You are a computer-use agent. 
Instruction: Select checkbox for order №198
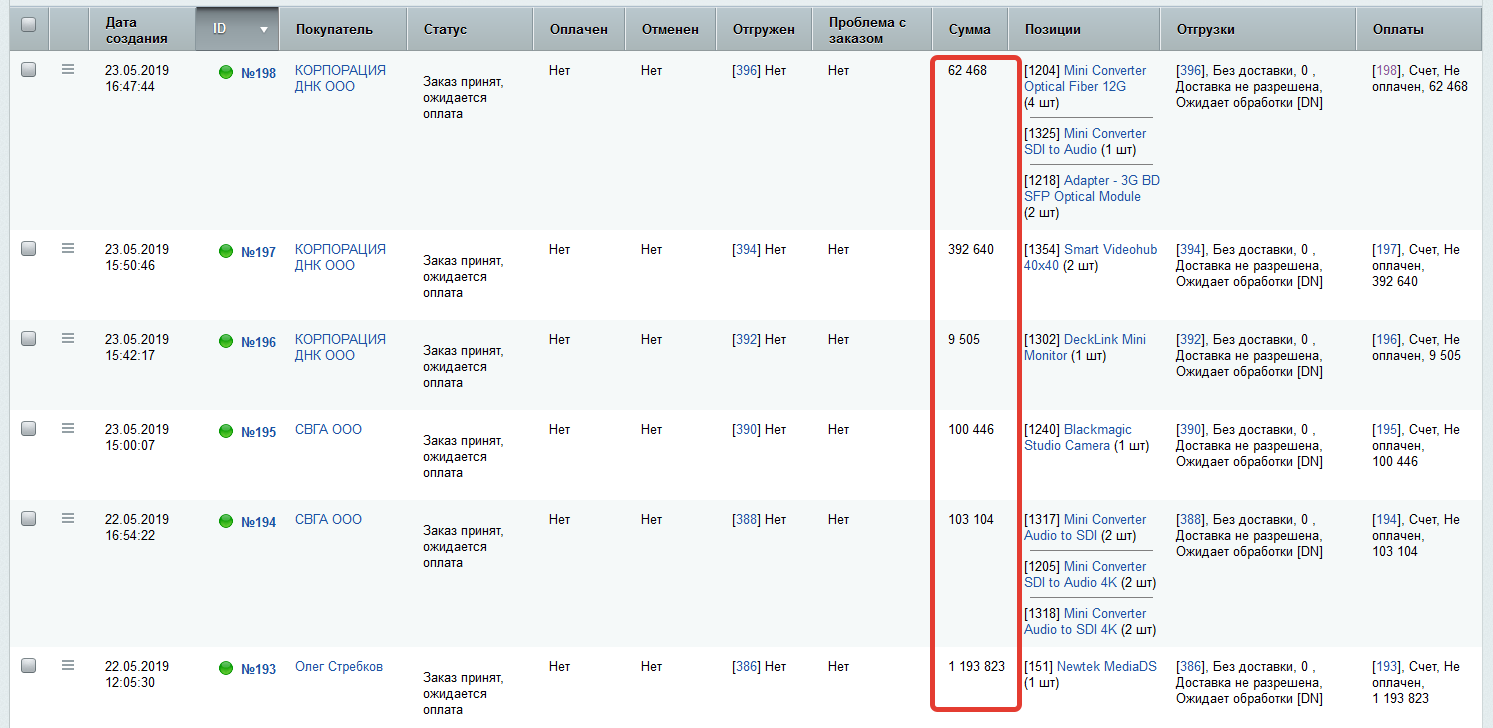click(x=28, y=70)
